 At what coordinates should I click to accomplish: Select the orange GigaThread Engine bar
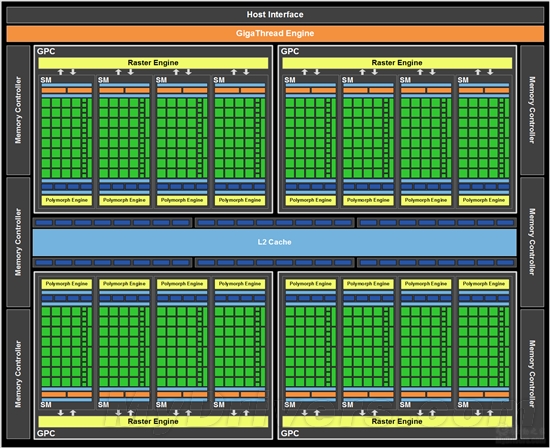(275, 34)
